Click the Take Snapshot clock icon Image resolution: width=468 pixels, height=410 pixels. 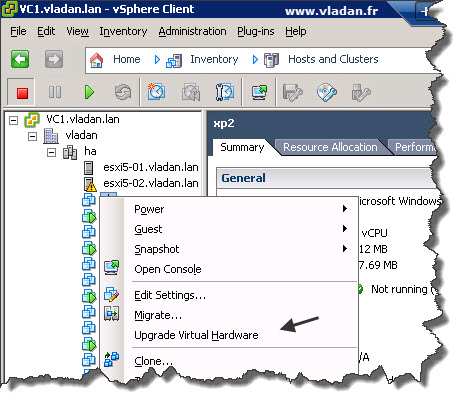pyautogui.click(x=156, y=92)
